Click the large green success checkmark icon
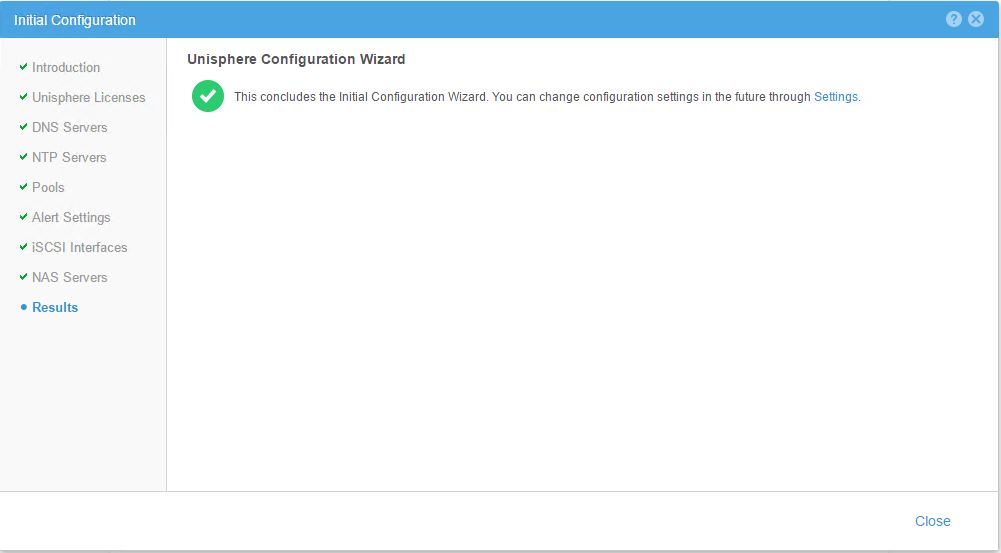Viewport: 1001px width, 553px height. pyautogui.click(x=207, y=96)
